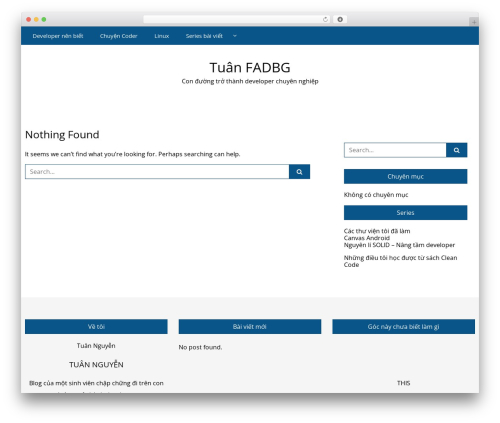Open the Developer nên biết menu

[x=58, y=36]
